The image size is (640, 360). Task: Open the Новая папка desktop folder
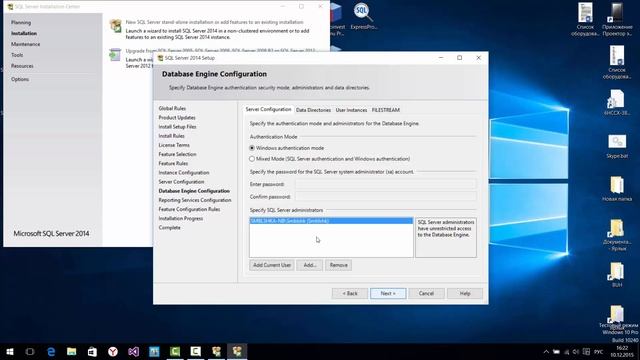coord(617,189)
